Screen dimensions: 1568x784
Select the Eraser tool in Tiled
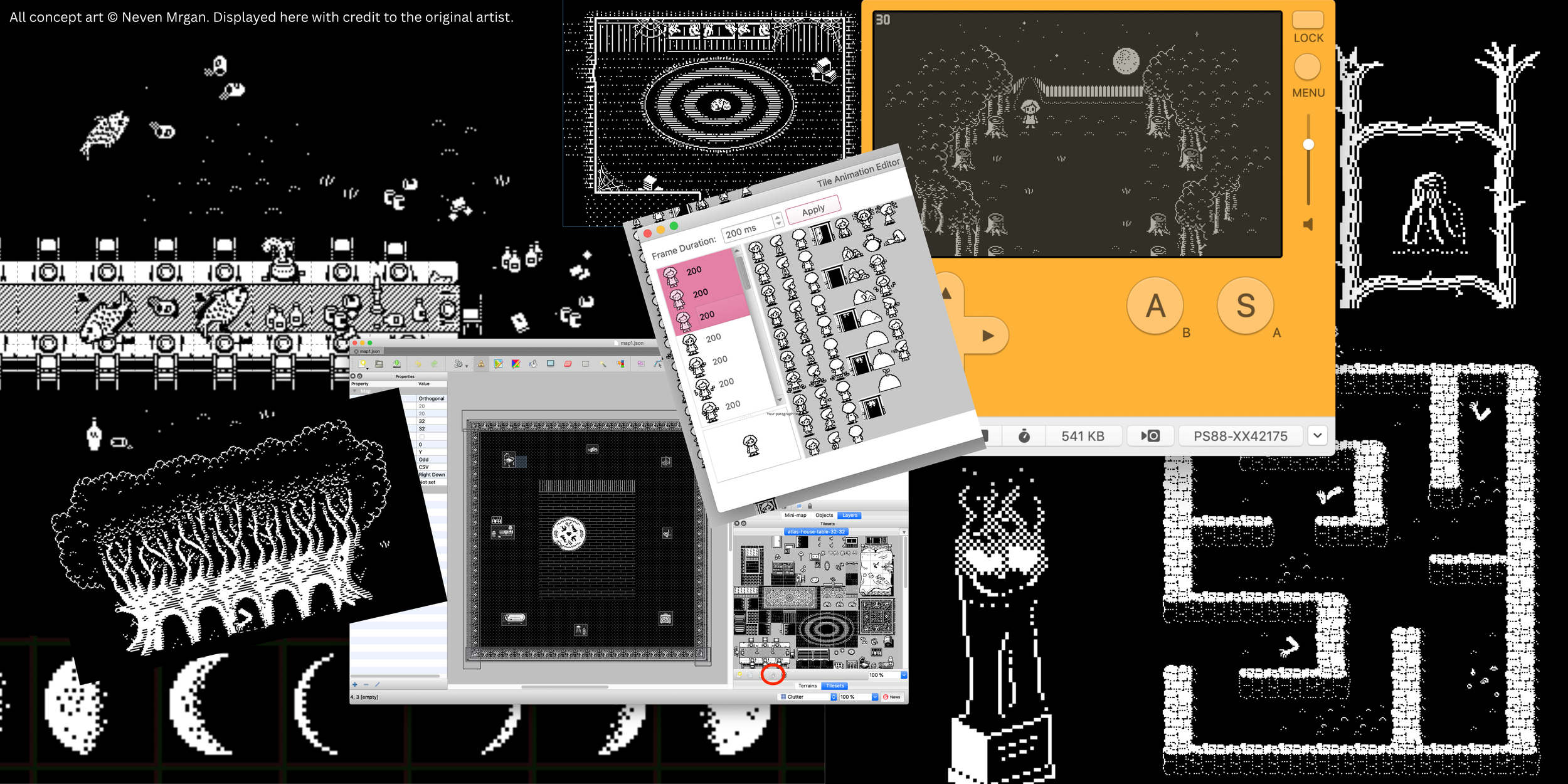pos(568,364)
